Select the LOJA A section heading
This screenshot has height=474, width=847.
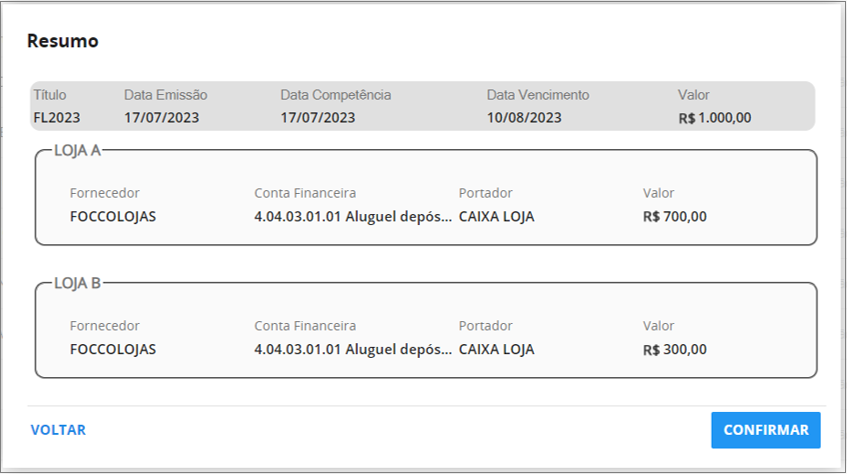click(x=77, y=150)
